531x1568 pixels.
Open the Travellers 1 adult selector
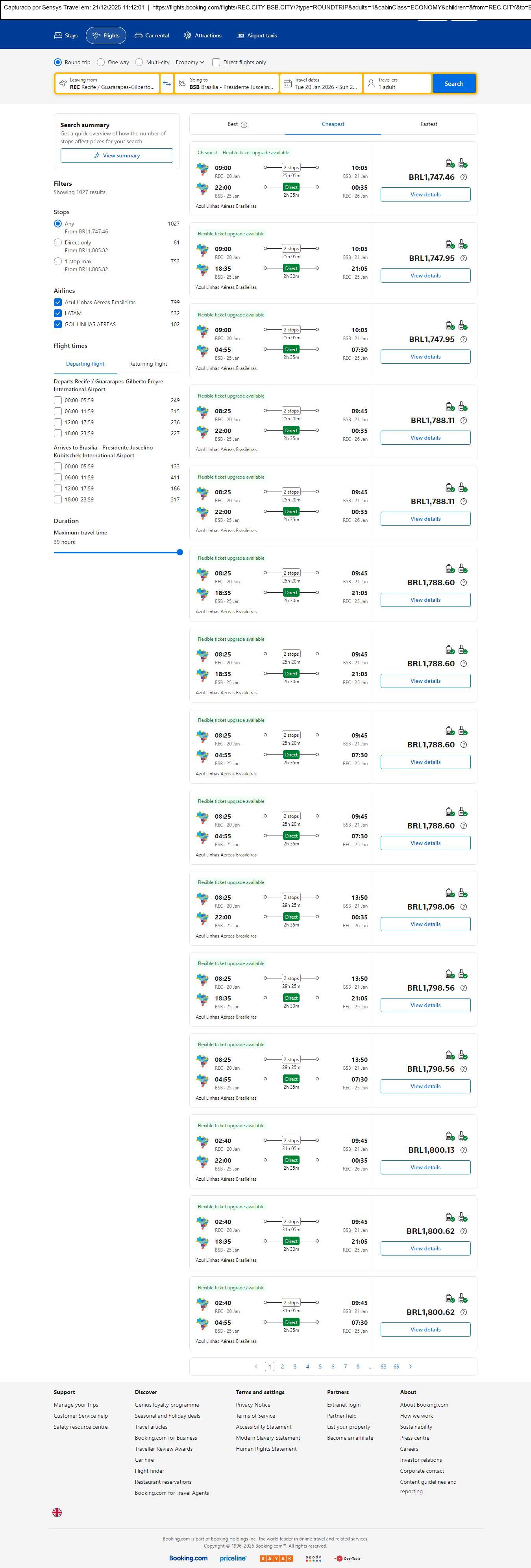[x=397, y=83]
